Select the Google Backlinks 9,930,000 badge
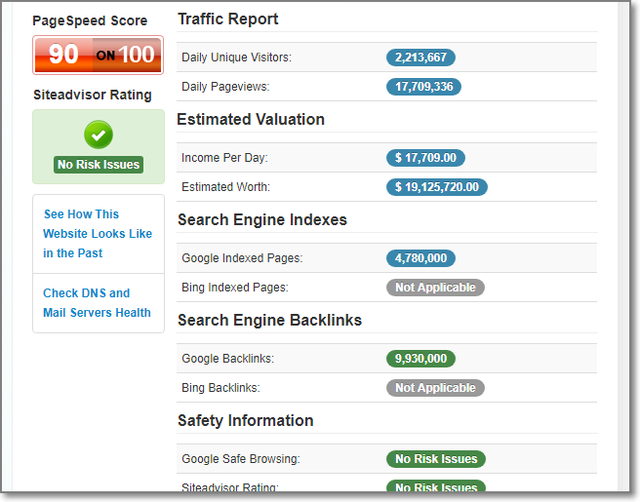Viewport: 640px width, 502px height. tap(420, 358)
